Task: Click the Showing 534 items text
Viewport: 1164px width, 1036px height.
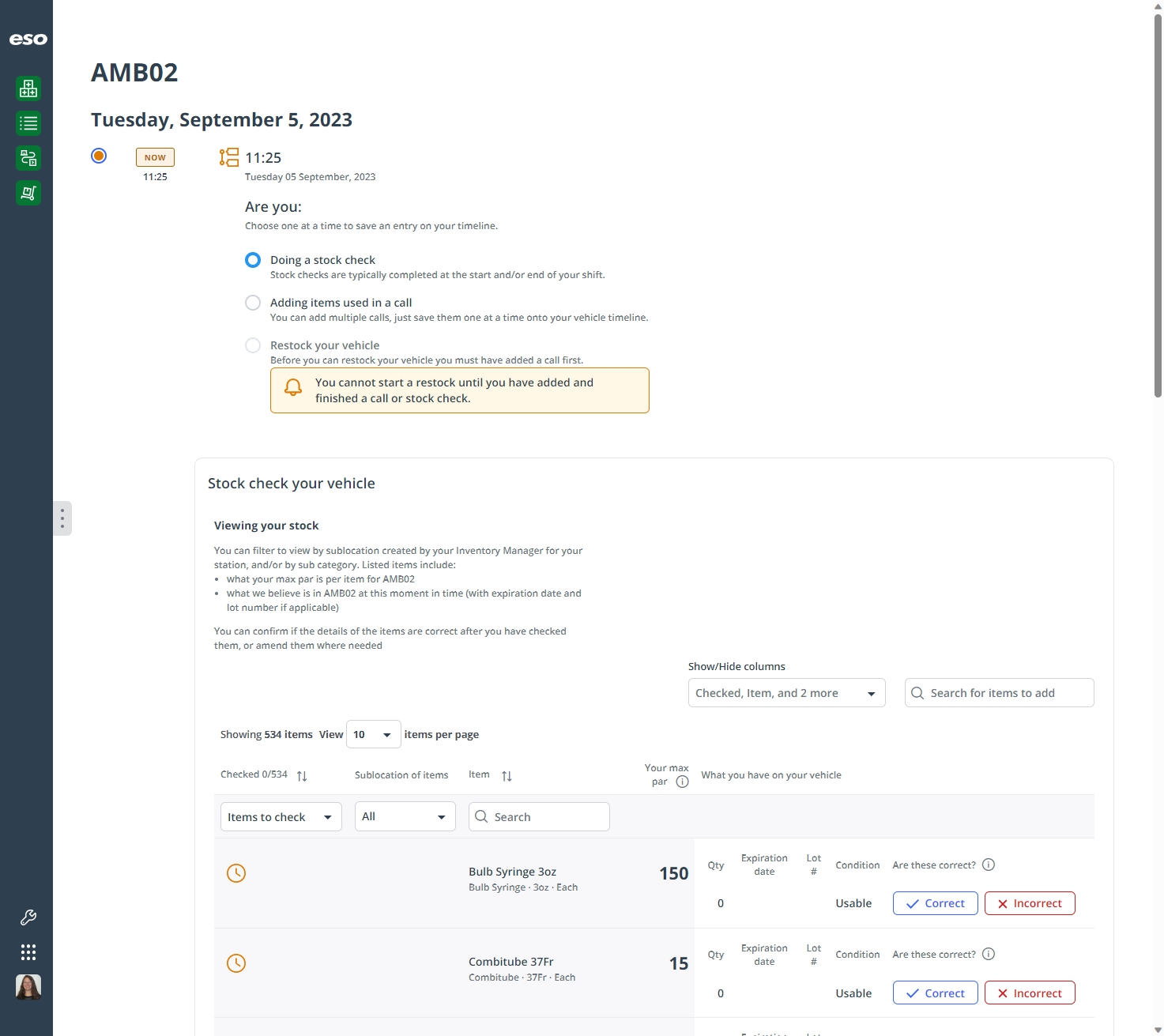Action: tap(266, 734)
